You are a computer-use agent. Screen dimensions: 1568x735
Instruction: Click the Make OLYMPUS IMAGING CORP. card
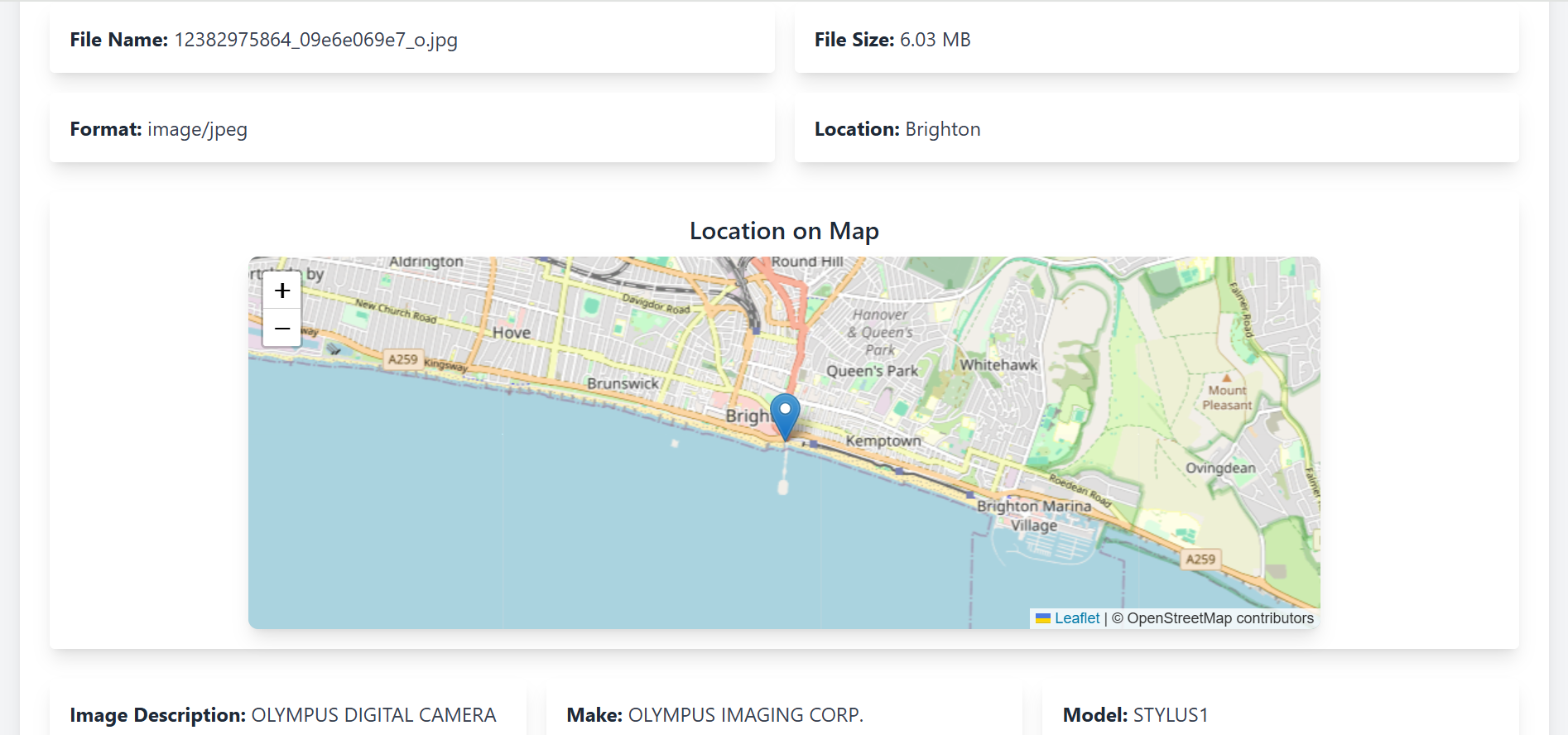pos(784,710)
